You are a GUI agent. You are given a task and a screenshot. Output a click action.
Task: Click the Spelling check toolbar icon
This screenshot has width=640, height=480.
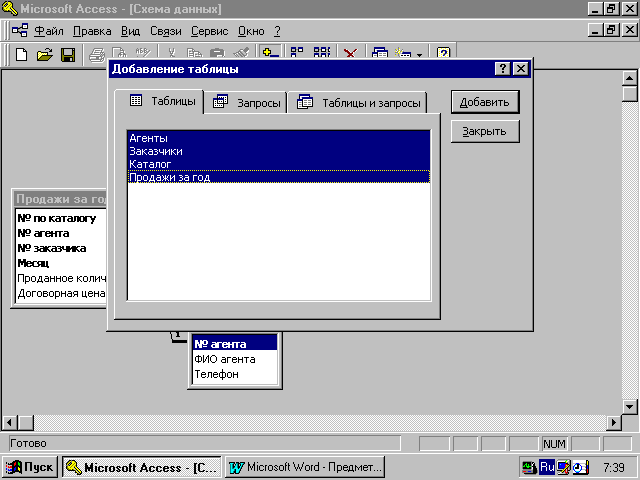(143, 54)
